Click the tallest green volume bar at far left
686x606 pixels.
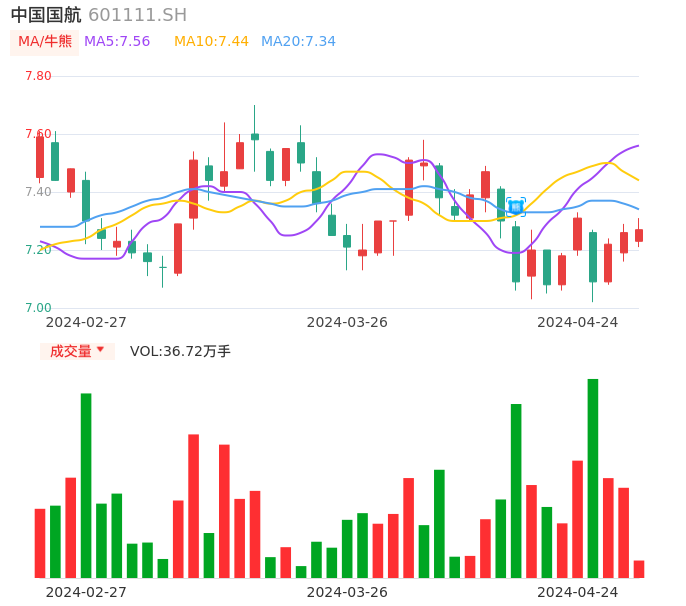[86, 485]
